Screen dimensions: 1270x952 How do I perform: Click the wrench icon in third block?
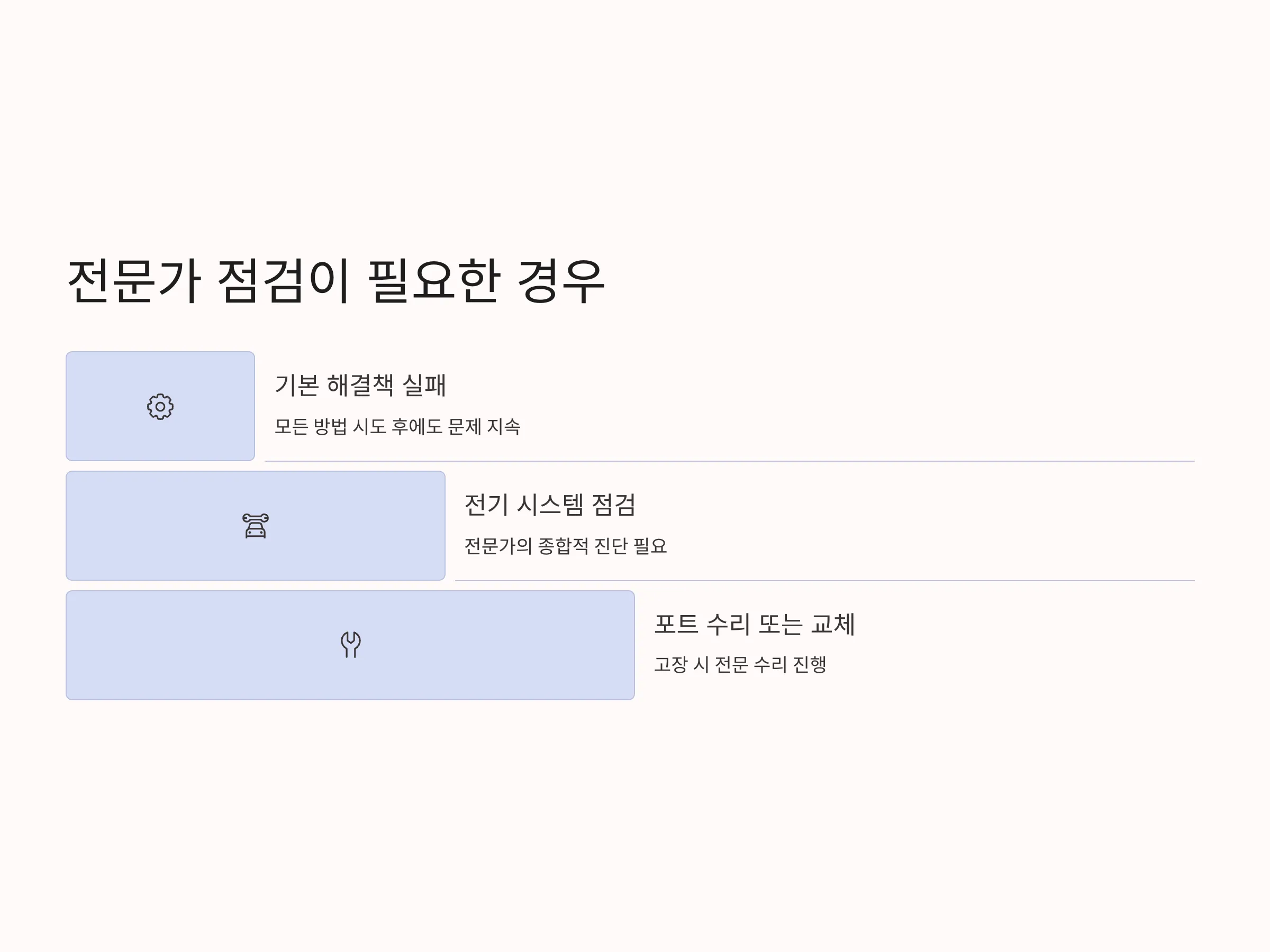tap(350, 644)
